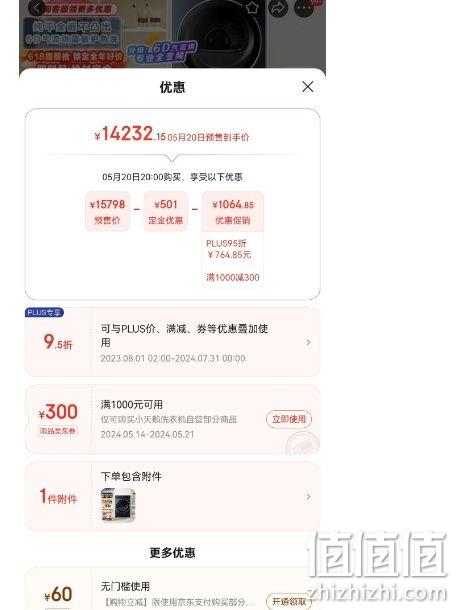This screenshot has width=456, height=610.
Task: Open the washing machine accessory thumbnail
Action: 118,505
